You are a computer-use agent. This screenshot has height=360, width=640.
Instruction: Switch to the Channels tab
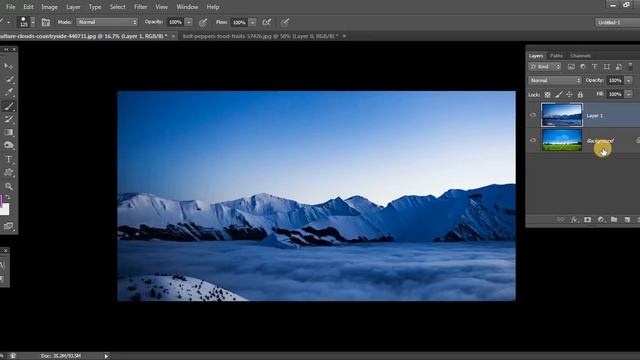click(580, 56)
